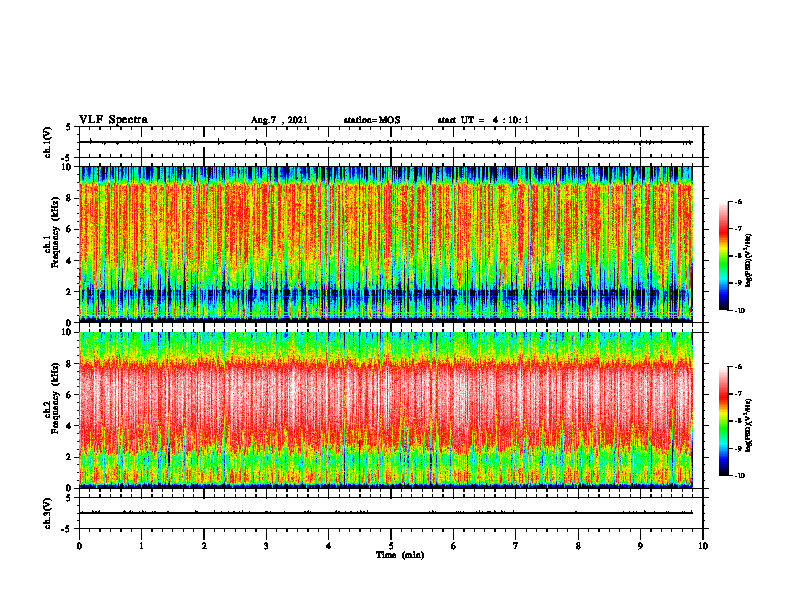Click the "6" tick on time axis
This screenshot has width=792, height=612.
[454, 546]
